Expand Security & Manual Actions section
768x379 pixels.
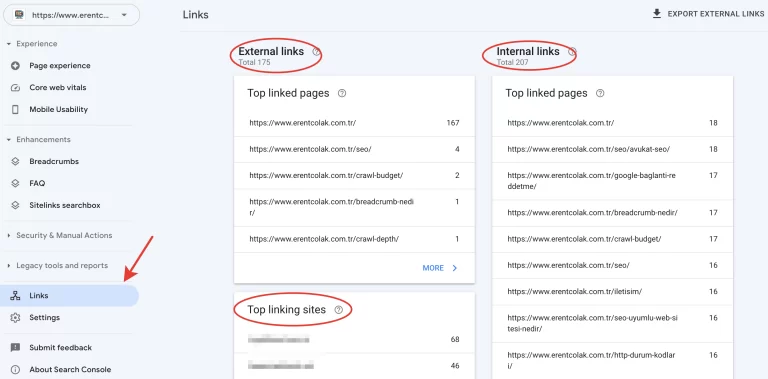(60, 236)
